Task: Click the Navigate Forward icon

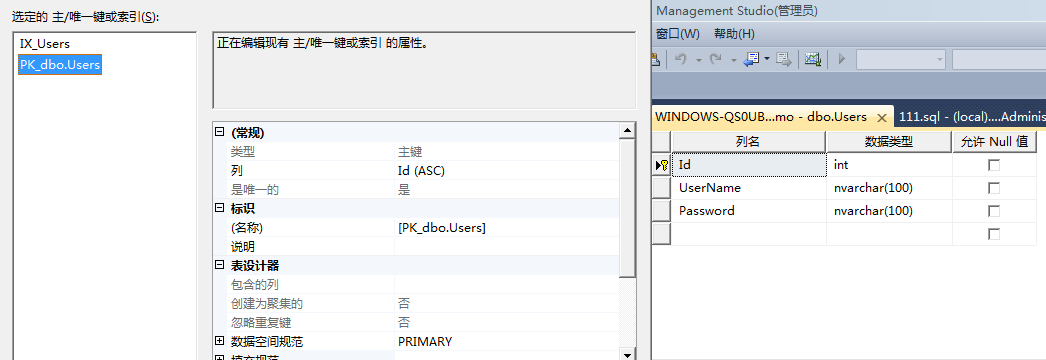Action: coord(784,59)
